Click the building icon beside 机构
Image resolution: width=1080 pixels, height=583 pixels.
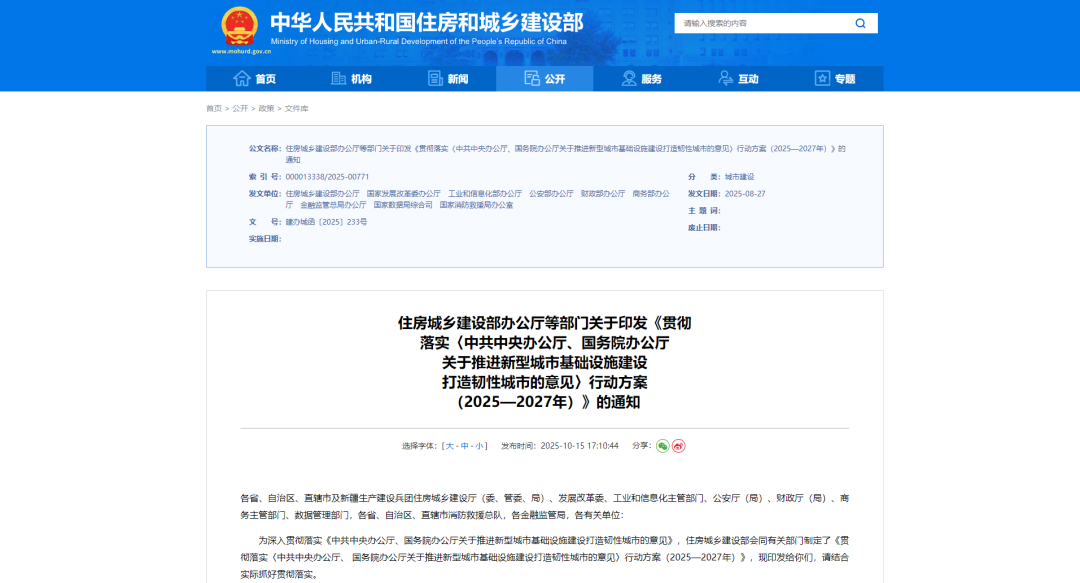pos(338,79)
